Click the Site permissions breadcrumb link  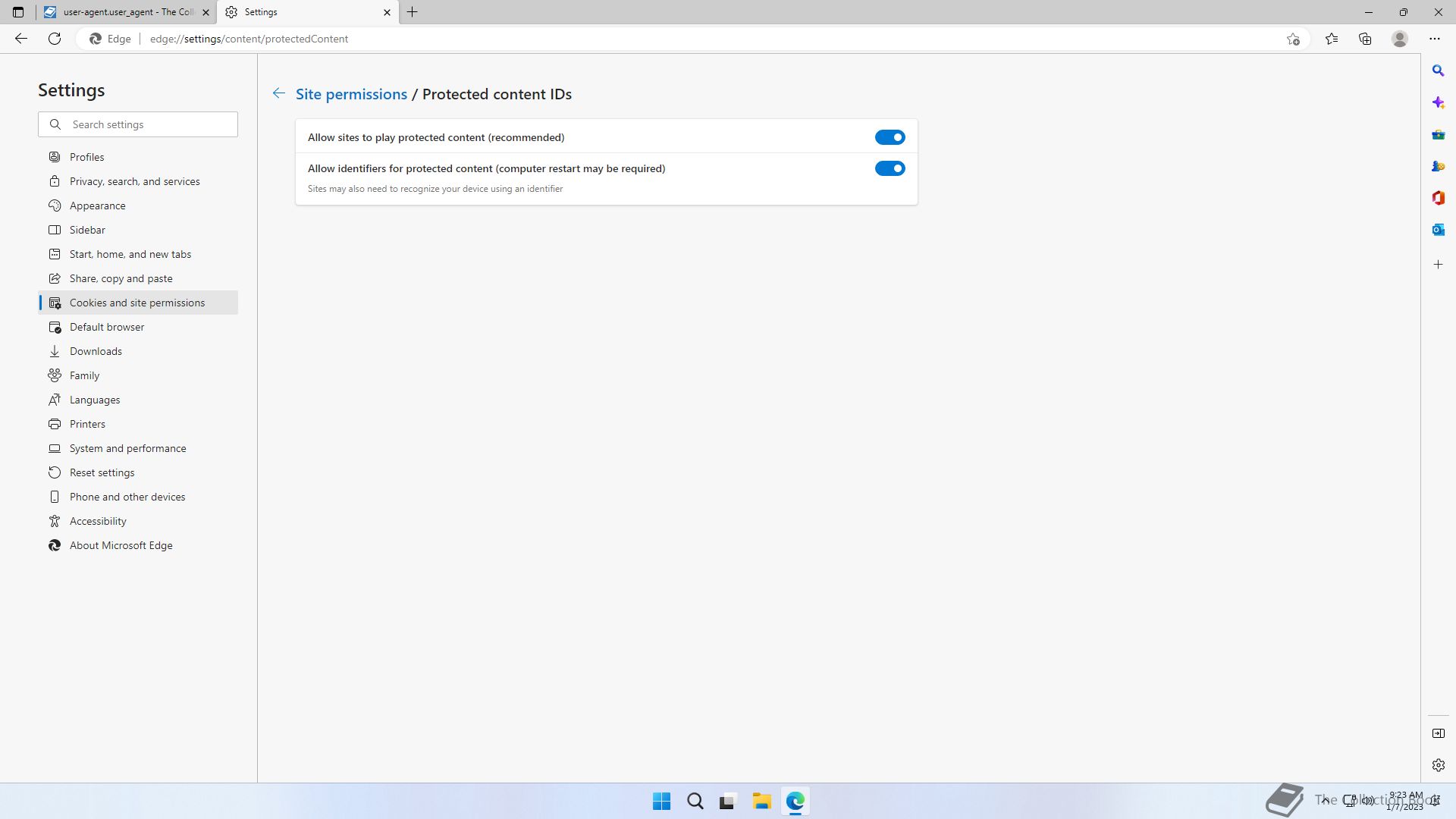pos(351,94)
